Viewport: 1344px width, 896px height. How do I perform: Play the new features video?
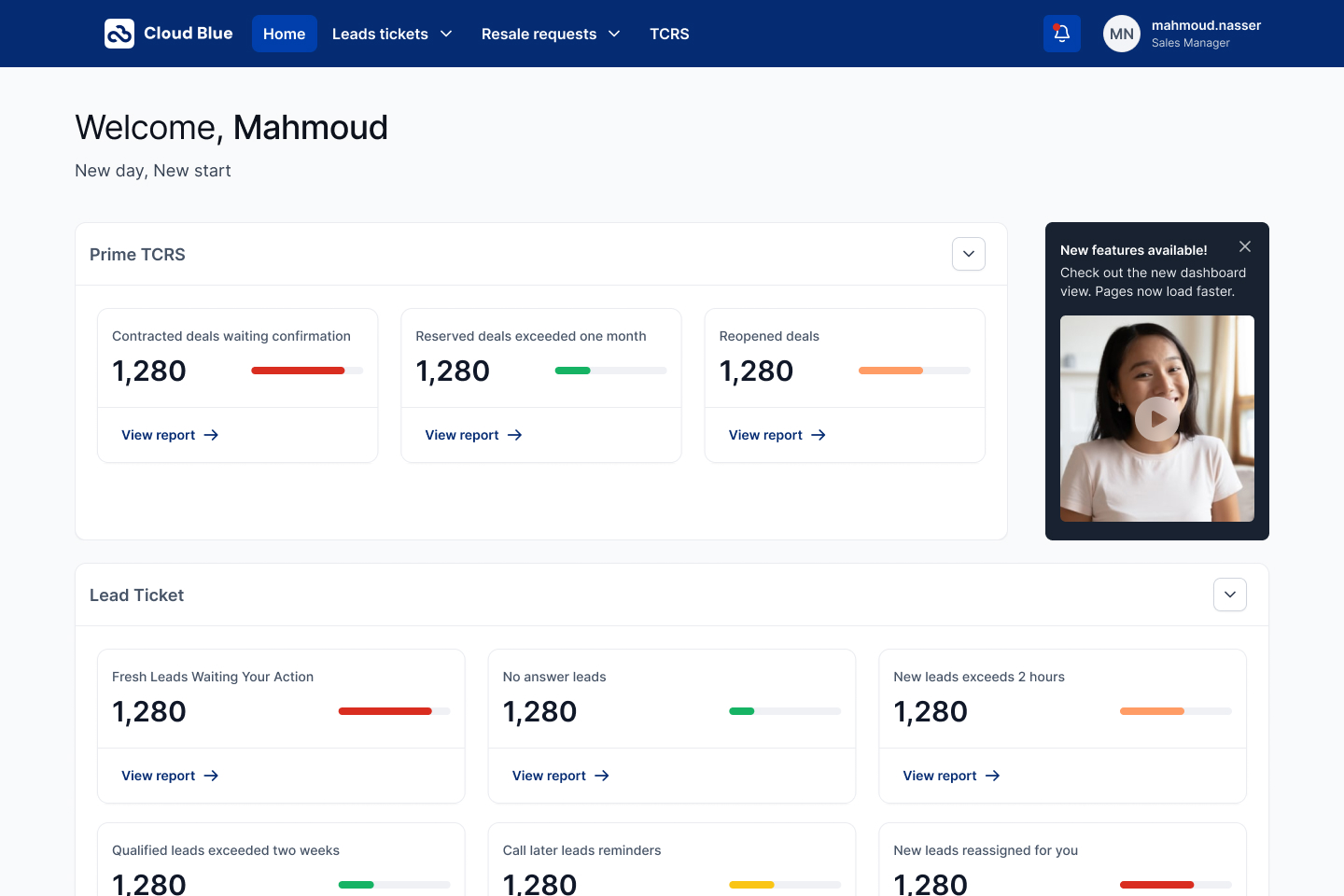[1157, 419]
